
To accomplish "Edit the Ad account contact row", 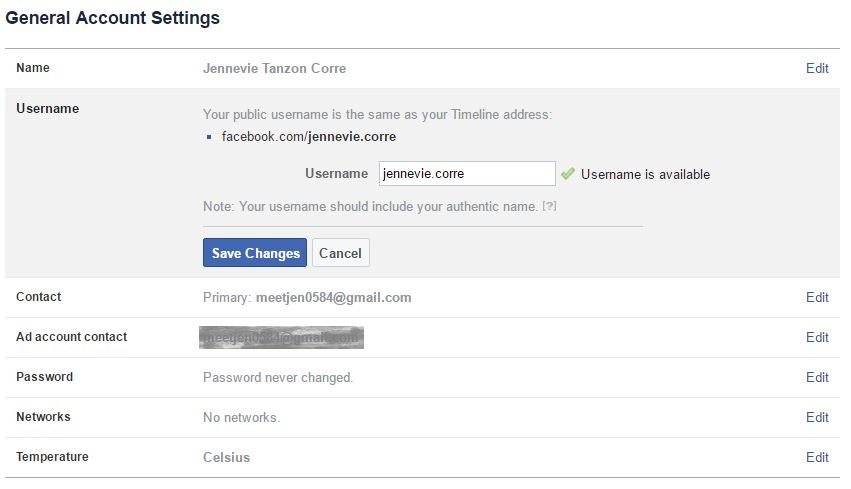I will [x=817, y=338].
